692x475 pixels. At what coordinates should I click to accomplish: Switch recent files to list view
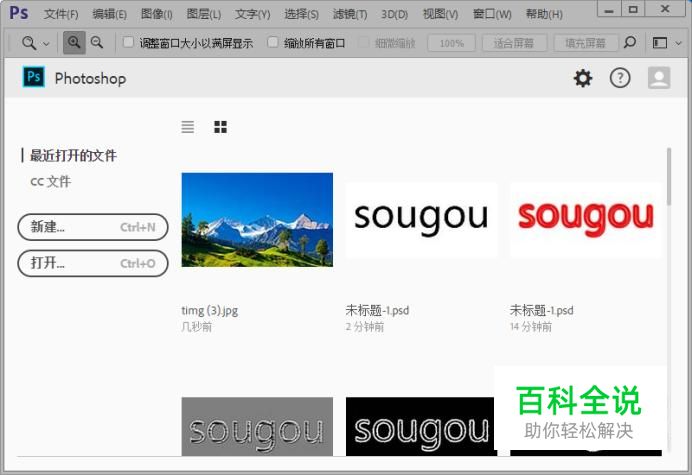pyautogui.click(x=188, y=127)
